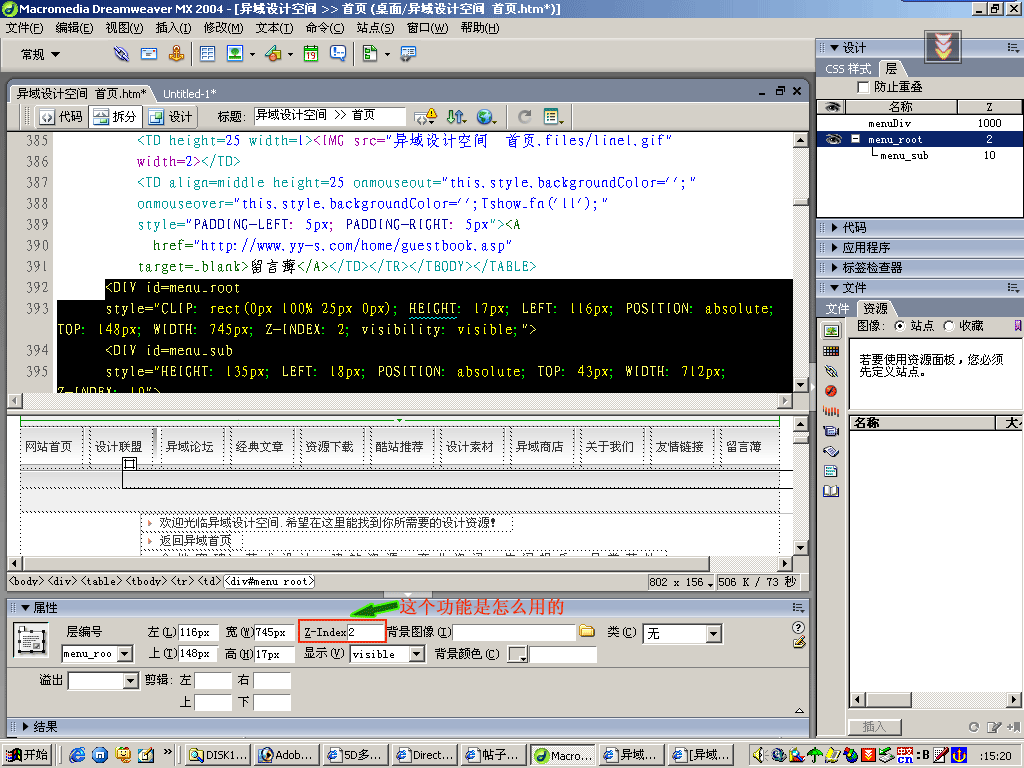The height and width of the screenshot is (768, 1024).
Task: Open the 显示 visibility dropdown
Action: [x=417, y=654]
